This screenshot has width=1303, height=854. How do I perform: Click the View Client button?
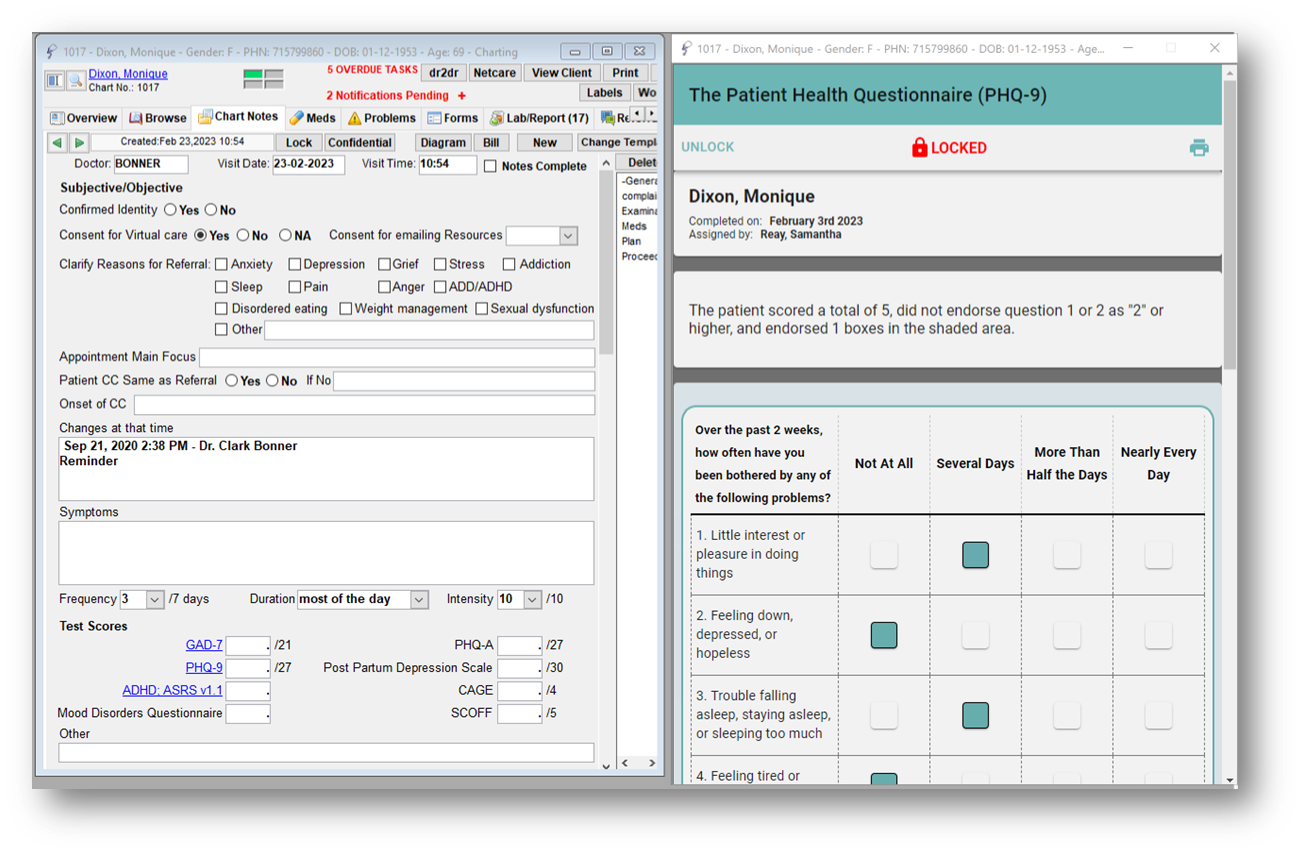(x=562, y=73)
